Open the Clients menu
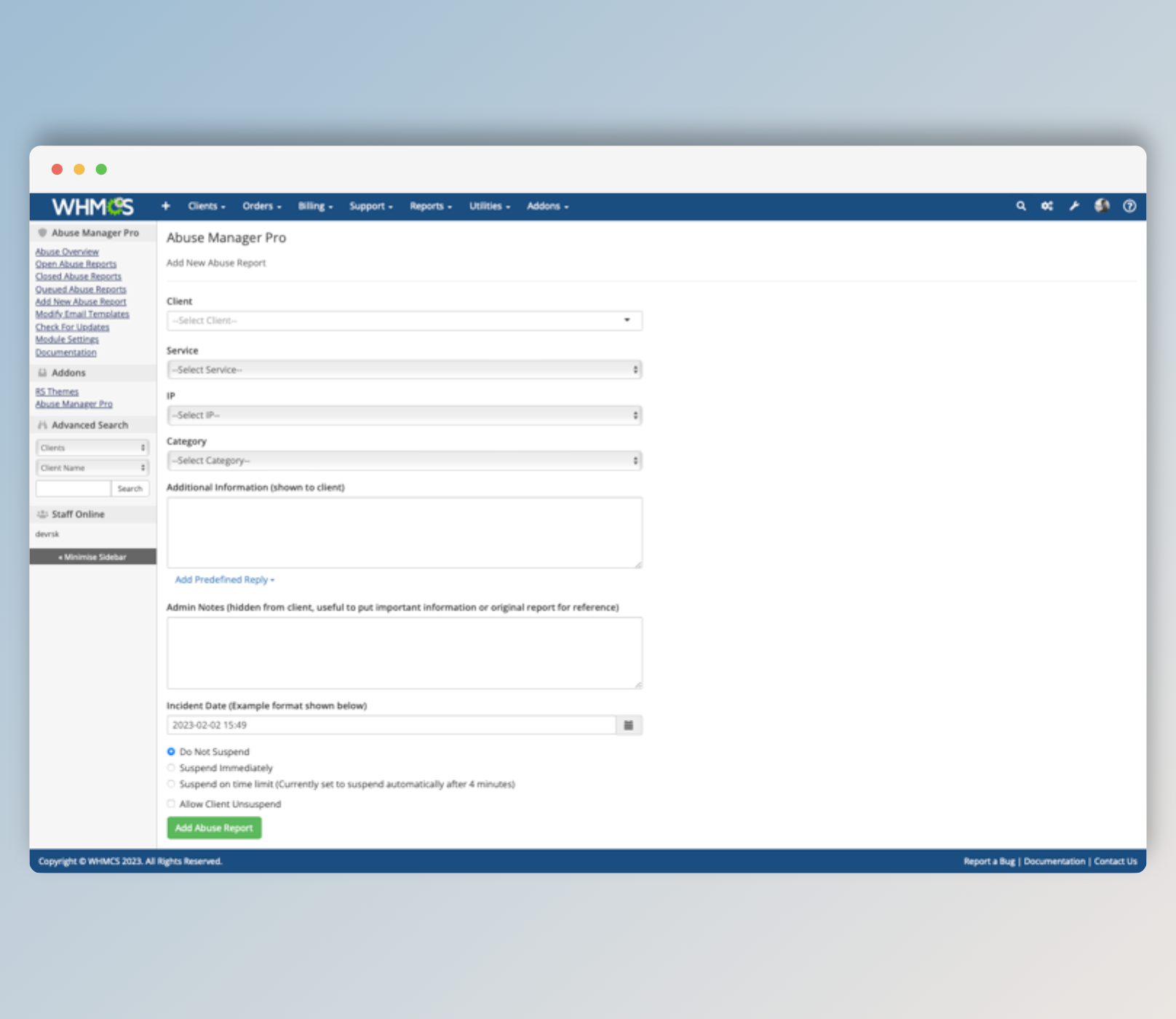The image size is (1176, 1019). 207,206
